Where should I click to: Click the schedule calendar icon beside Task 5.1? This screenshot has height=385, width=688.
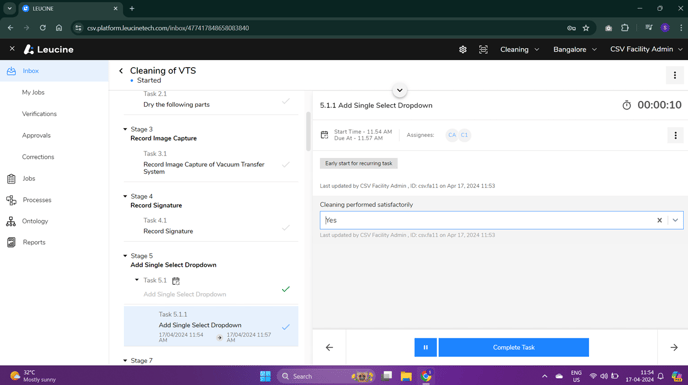(176, 281)
